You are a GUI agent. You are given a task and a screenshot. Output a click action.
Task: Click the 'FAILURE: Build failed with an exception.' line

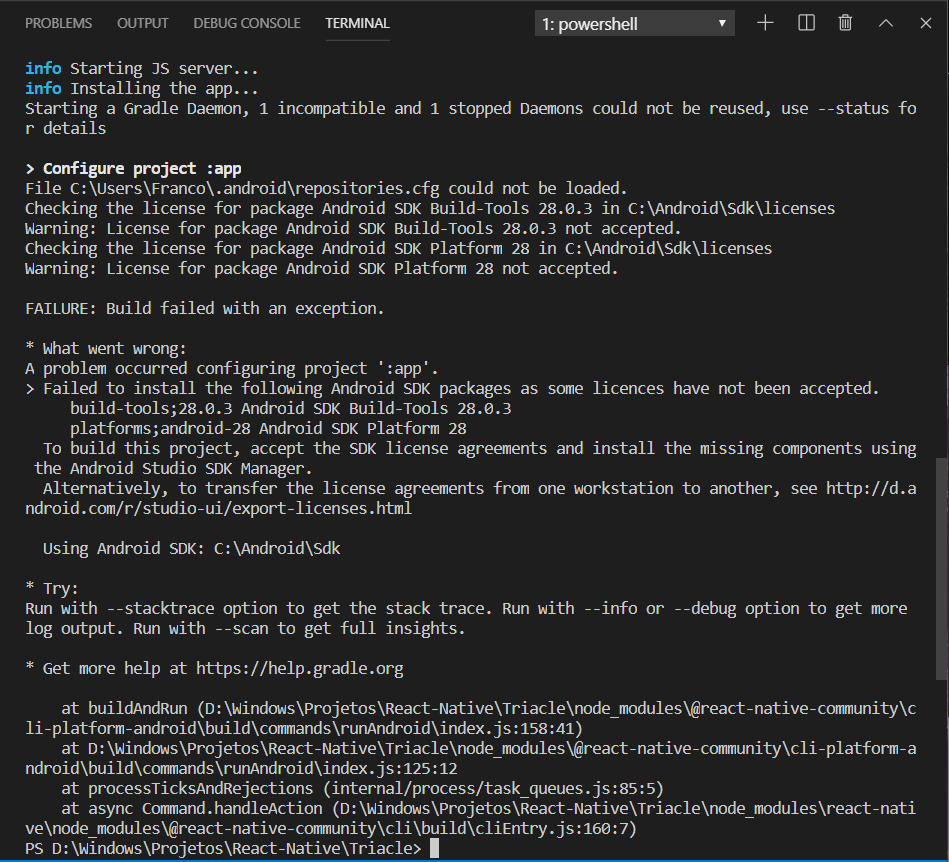pyautogui.click(x=205, y=309)
